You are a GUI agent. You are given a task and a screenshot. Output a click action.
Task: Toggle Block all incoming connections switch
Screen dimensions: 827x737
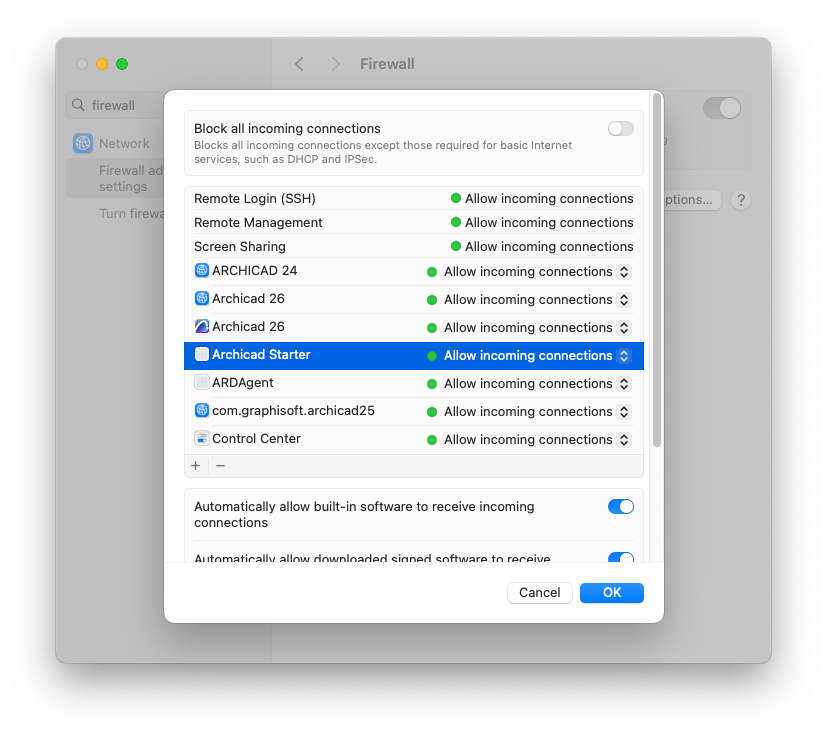621,129
